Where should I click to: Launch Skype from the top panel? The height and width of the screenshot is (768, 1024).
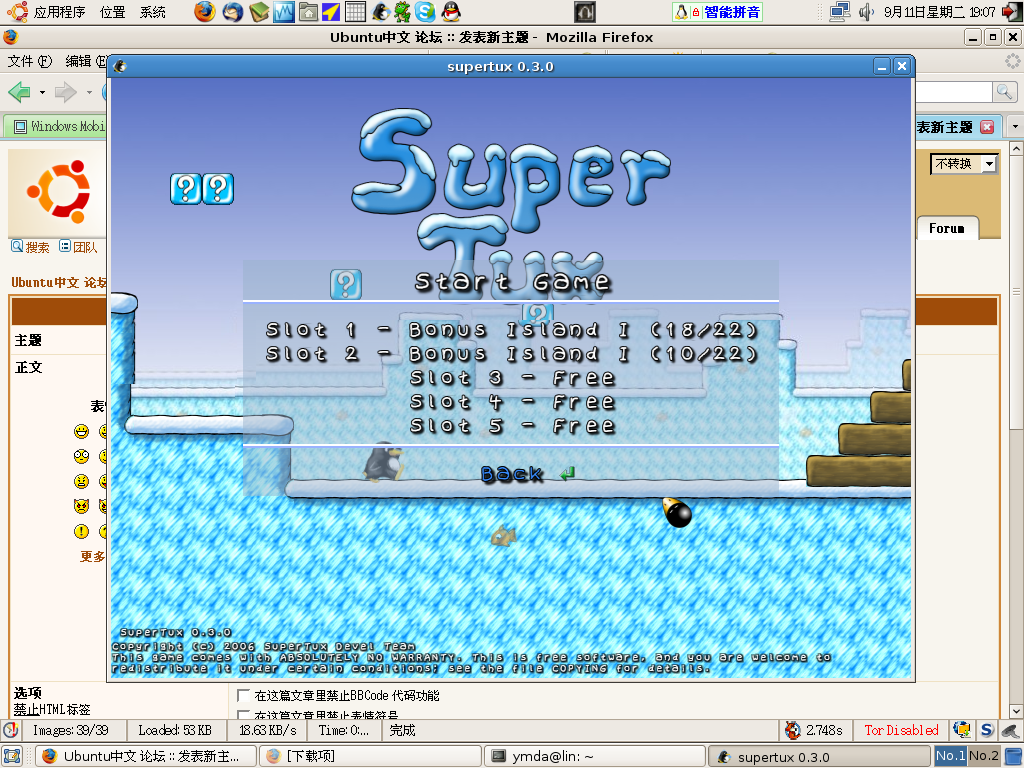pyautogui.click(x=425, y=12)
